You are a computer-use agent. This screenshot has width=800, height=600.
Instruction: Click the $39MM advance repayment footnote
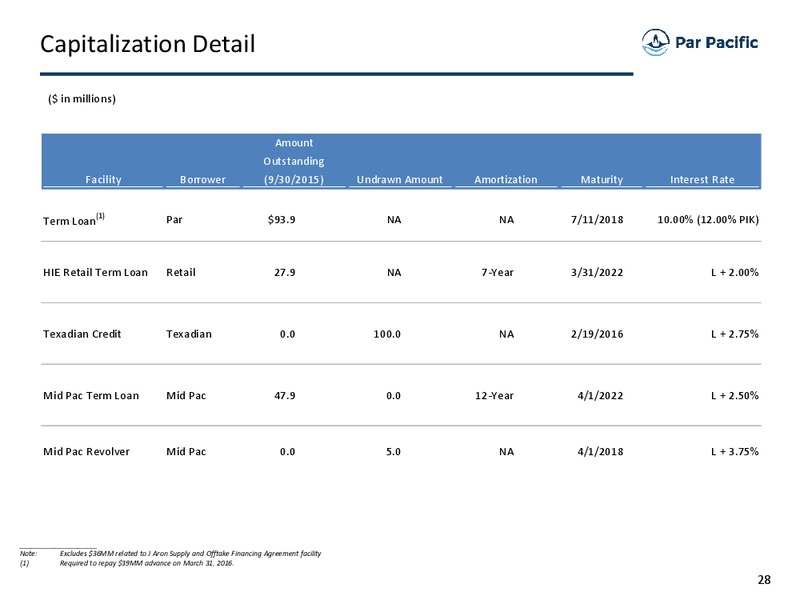[146, 563]
